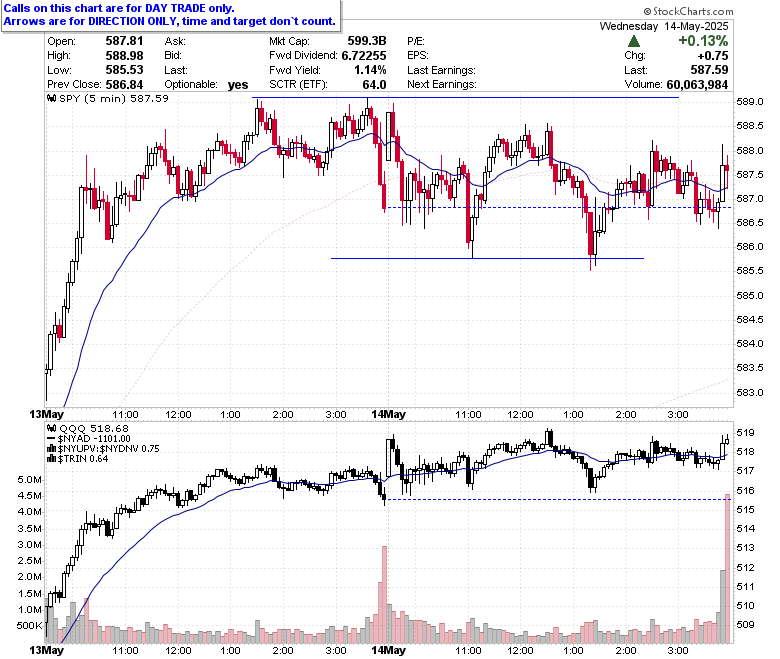Image resolution: width=780 pixels, height=659 pixels.
Task: Click the tall final pink volume bar
Action: pos(727,569)
